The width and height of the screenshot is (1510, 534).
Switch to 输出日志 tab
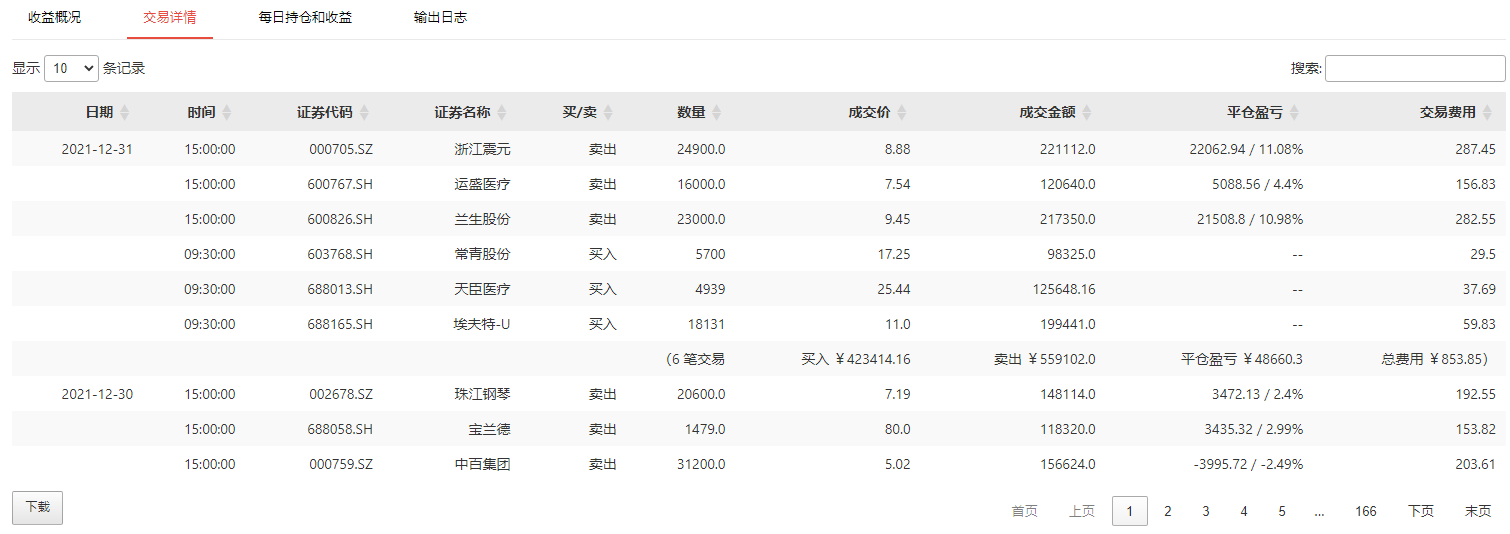440,18
